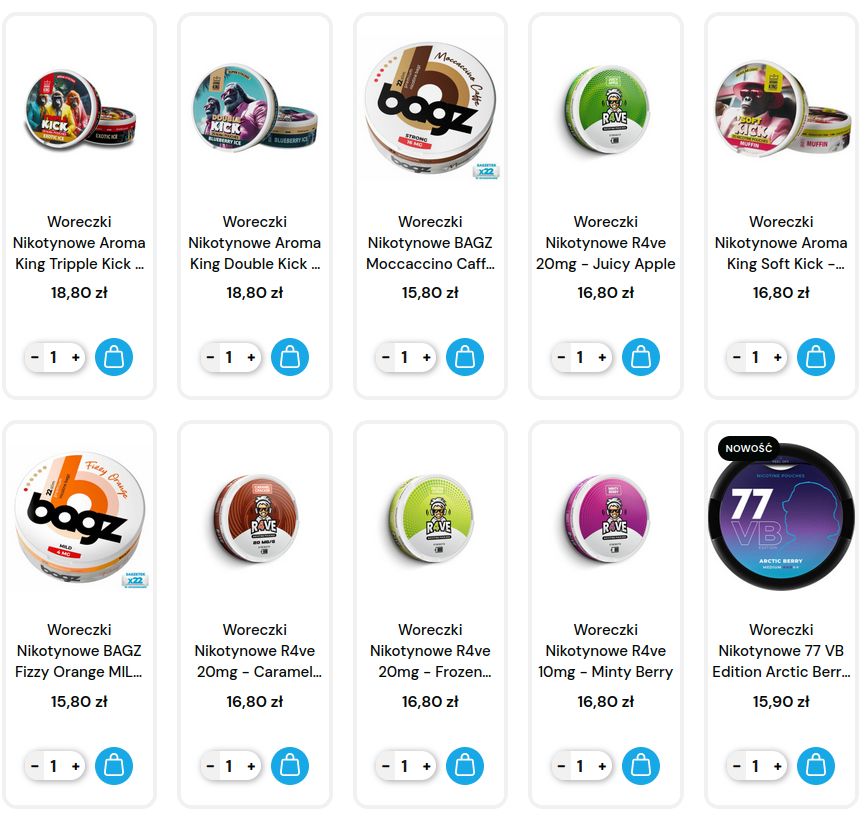The height and width of the screenshot is (820, 867).
Task: Open Woreczki Nikotynowe R4ve Juicy Apple link
Action: 605,243
